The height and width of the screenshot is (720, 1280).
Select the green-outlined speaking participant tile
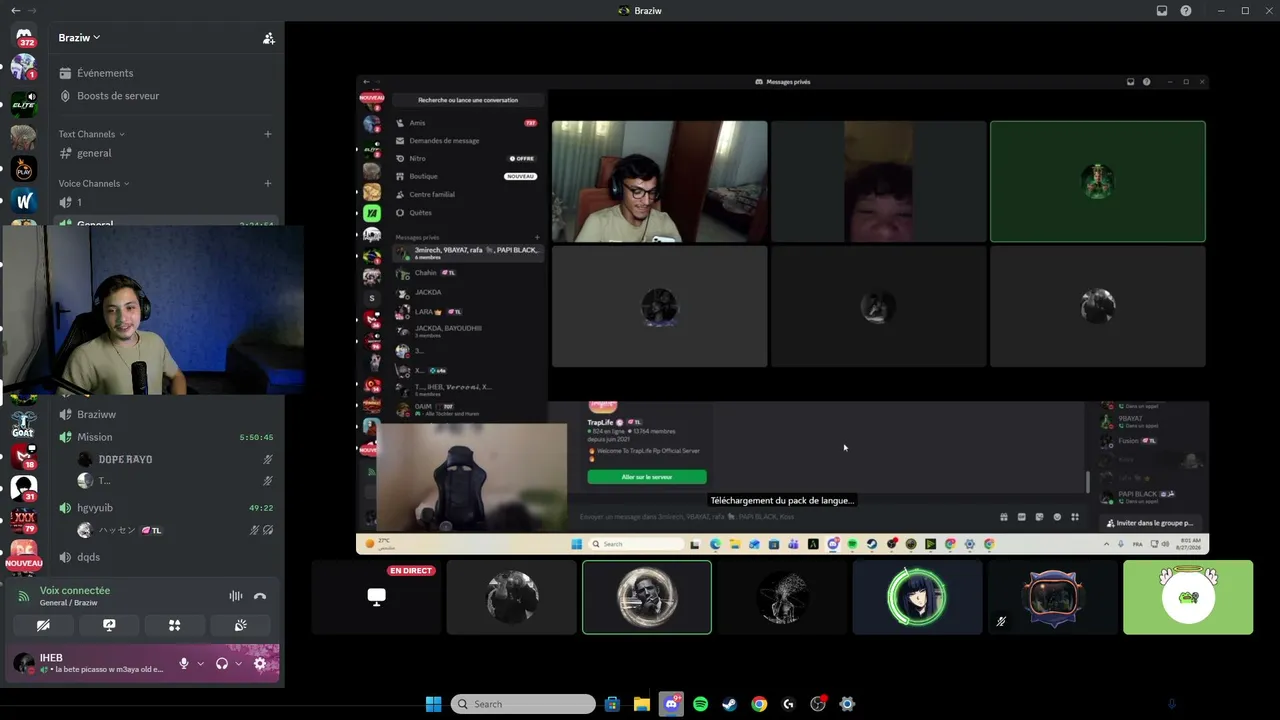click(647, 597)
